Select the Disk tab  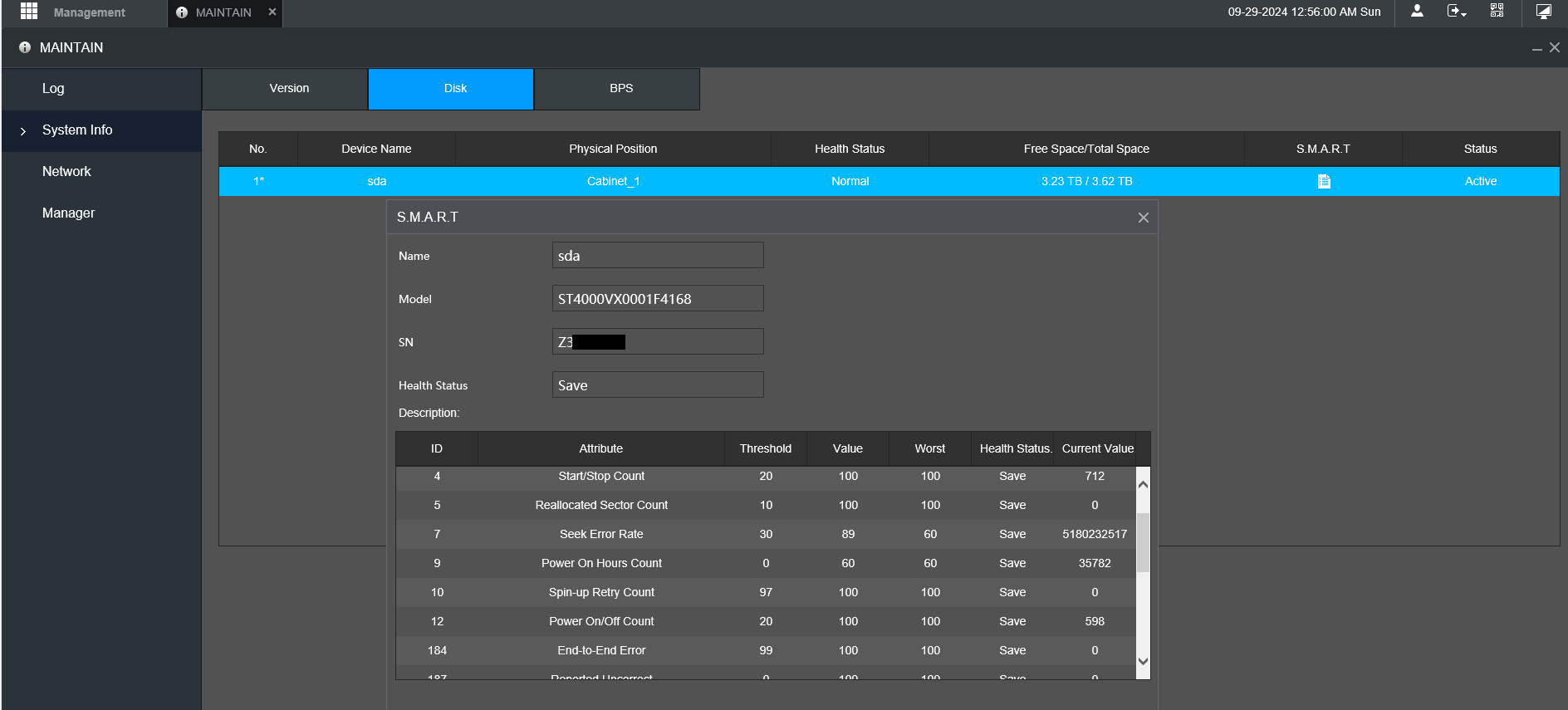pos(451,89)
